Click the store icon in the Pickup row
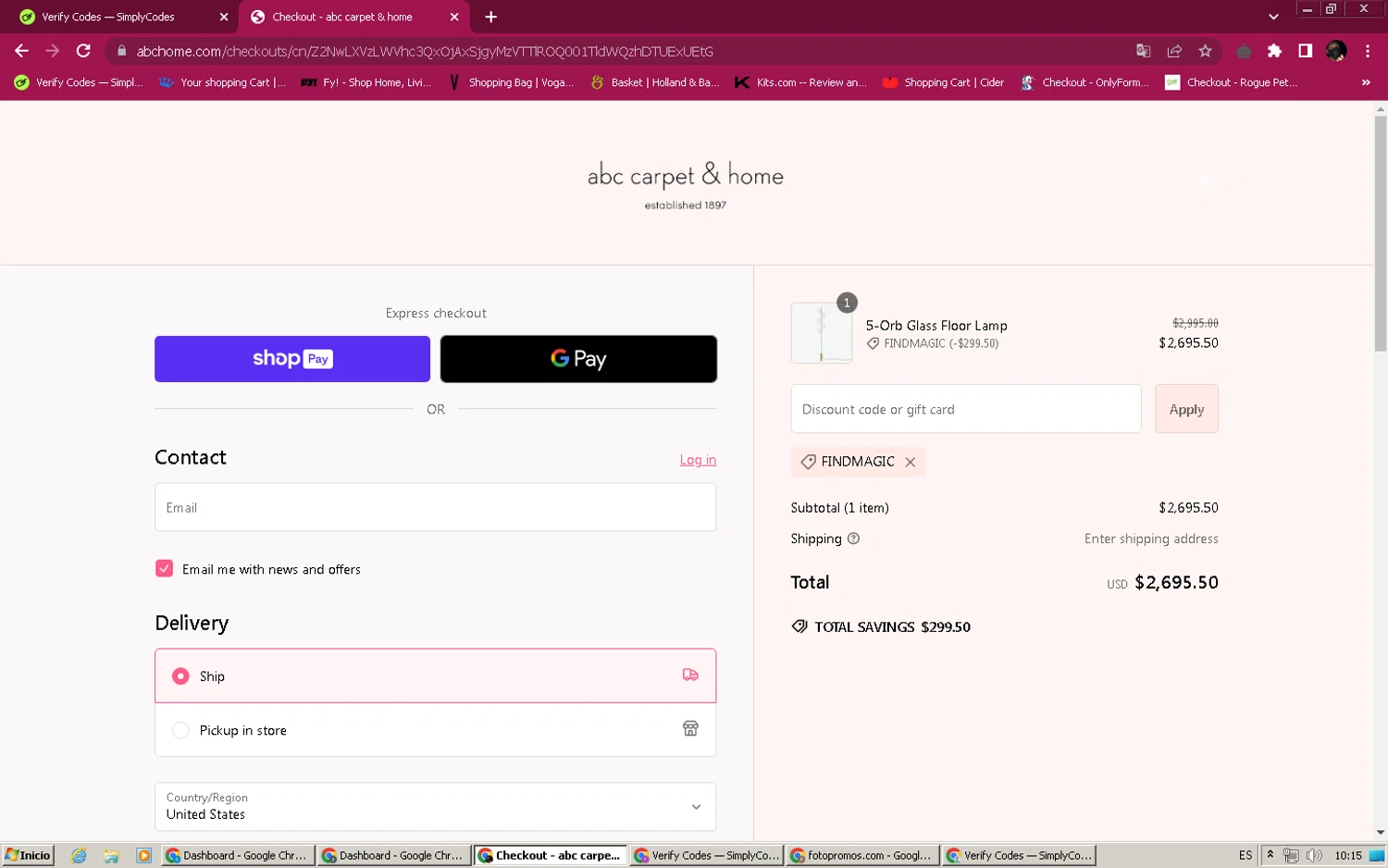1388x868 pixels. click(x=690, y=728)
